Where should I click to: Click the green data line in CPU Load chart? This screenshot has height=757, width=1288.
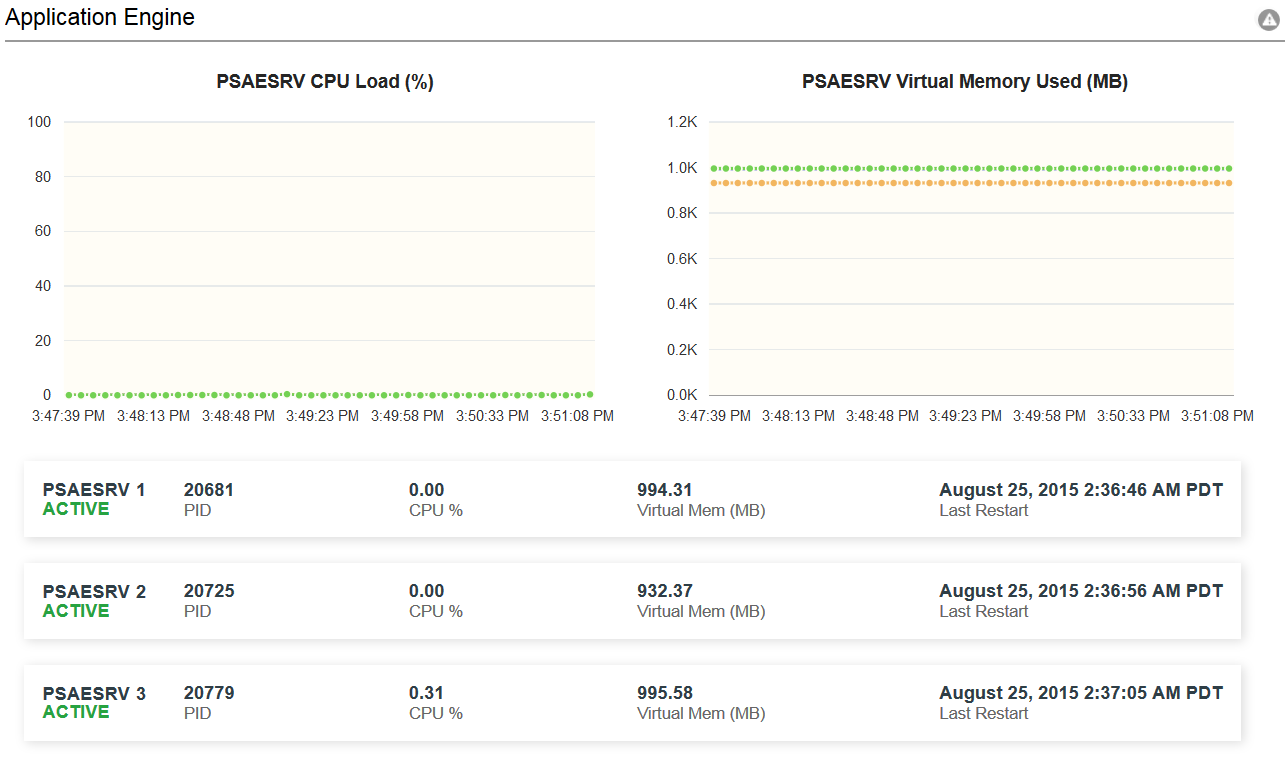click(x=329, y=395)
